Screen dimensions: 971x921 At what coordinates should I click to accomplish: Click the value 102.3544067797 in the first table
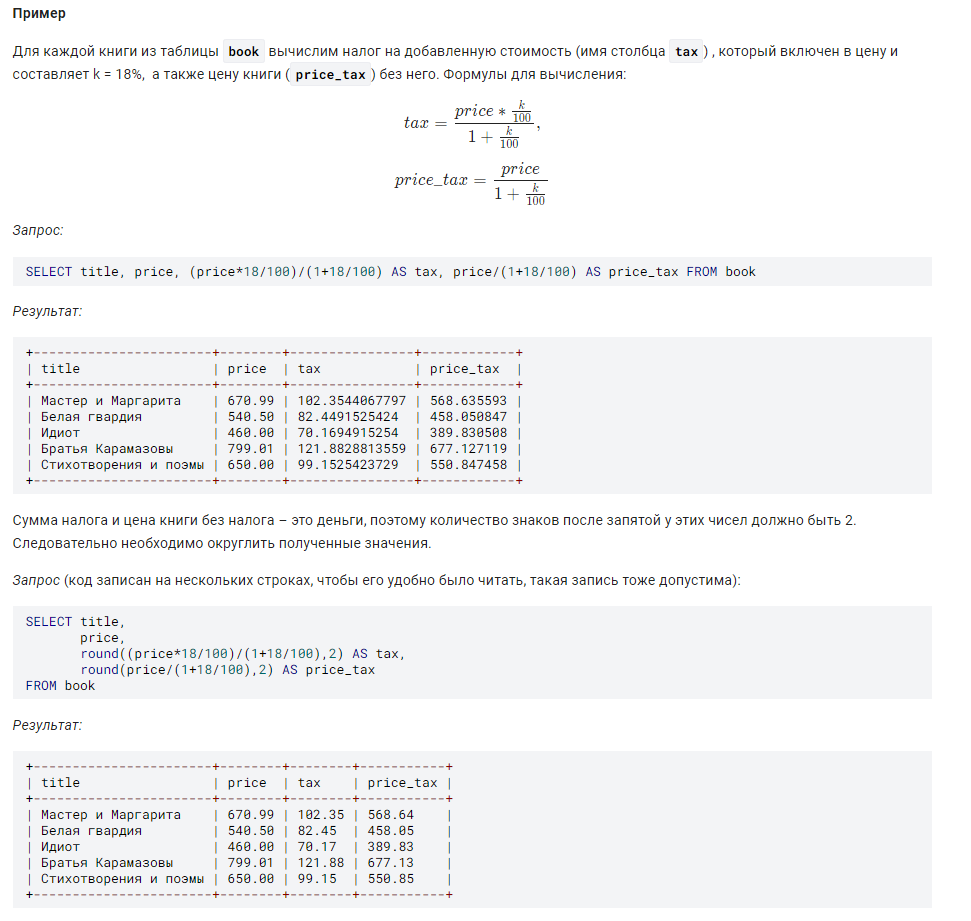pos(352,401)
